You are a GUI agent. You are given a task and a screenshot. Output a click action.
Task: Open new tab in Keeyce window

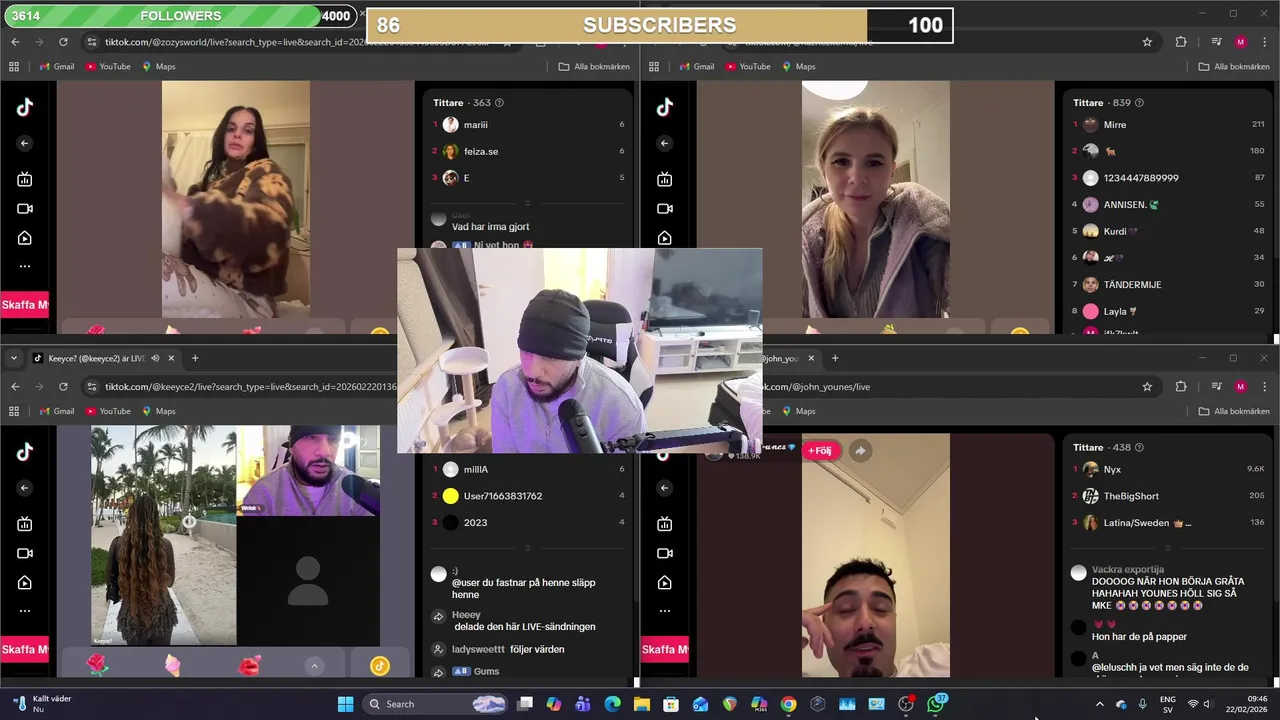point(195,358)
